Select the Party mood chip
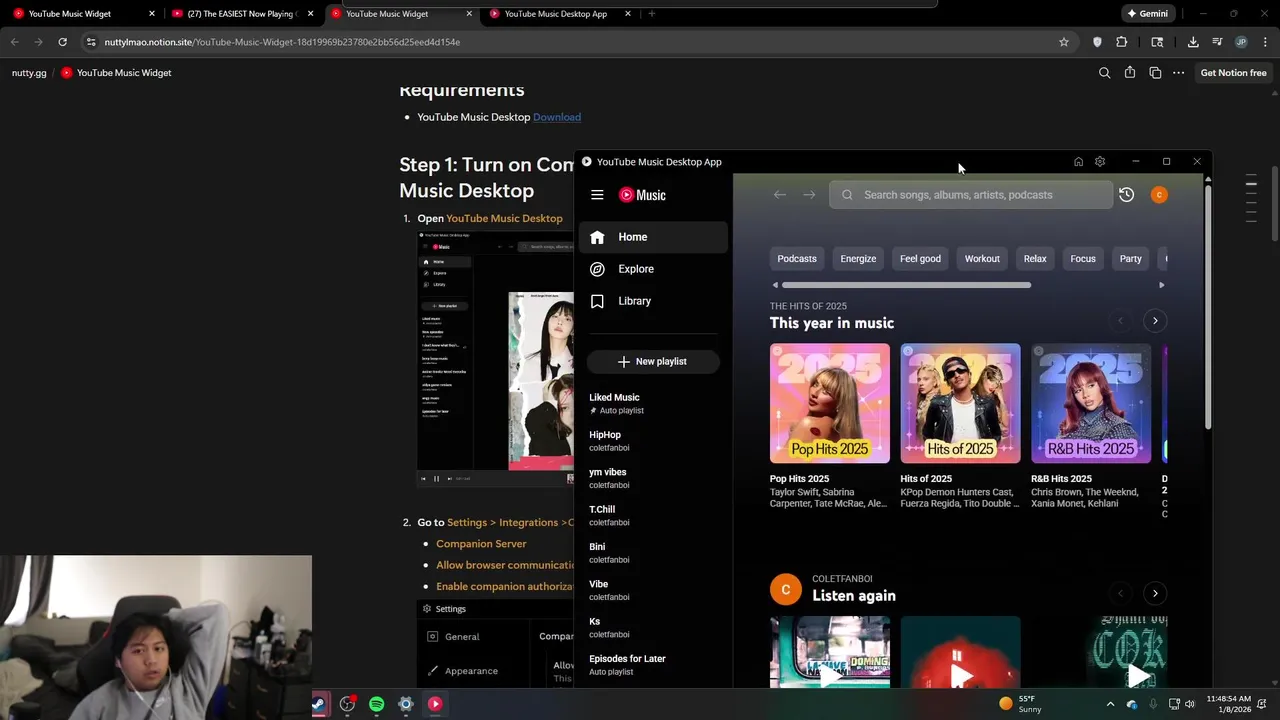 pos(1131,259)
